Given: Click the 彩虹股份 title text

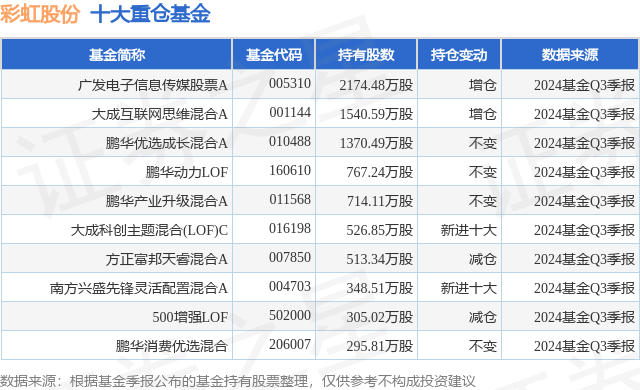Looking at the screenshot, I should (40, 14).
